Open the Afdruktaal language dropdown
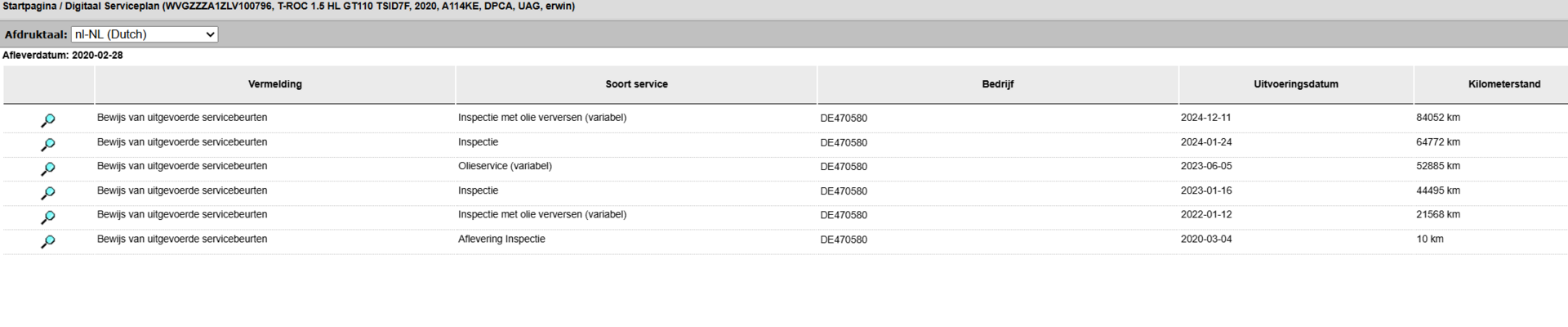The image size is (1568, 327). [x=145, y=34]
